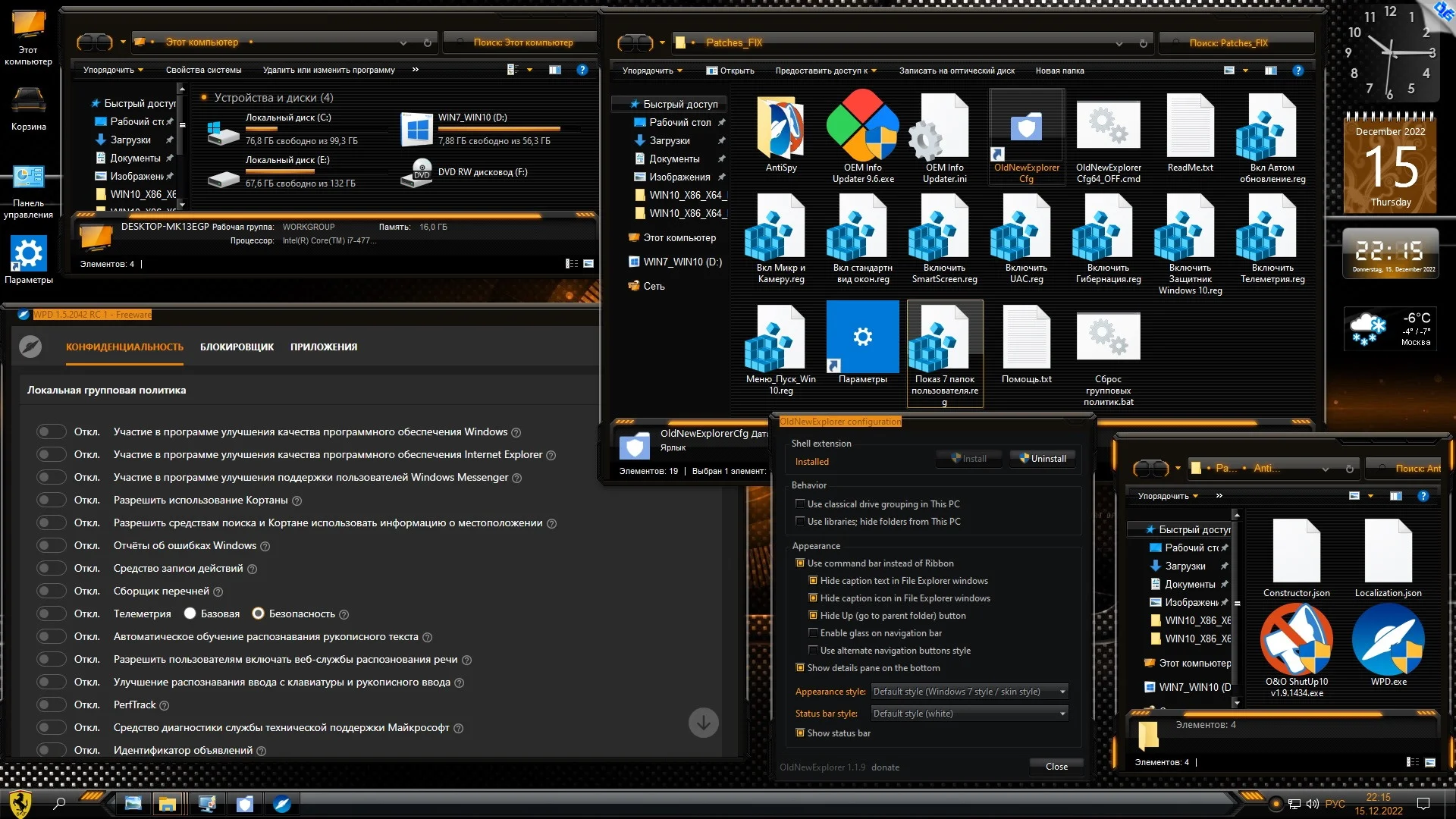Enable 'Use classical drive grouping' checkbox
Image resolution: width=1456 pixels, height=819 pixels.
799,504
